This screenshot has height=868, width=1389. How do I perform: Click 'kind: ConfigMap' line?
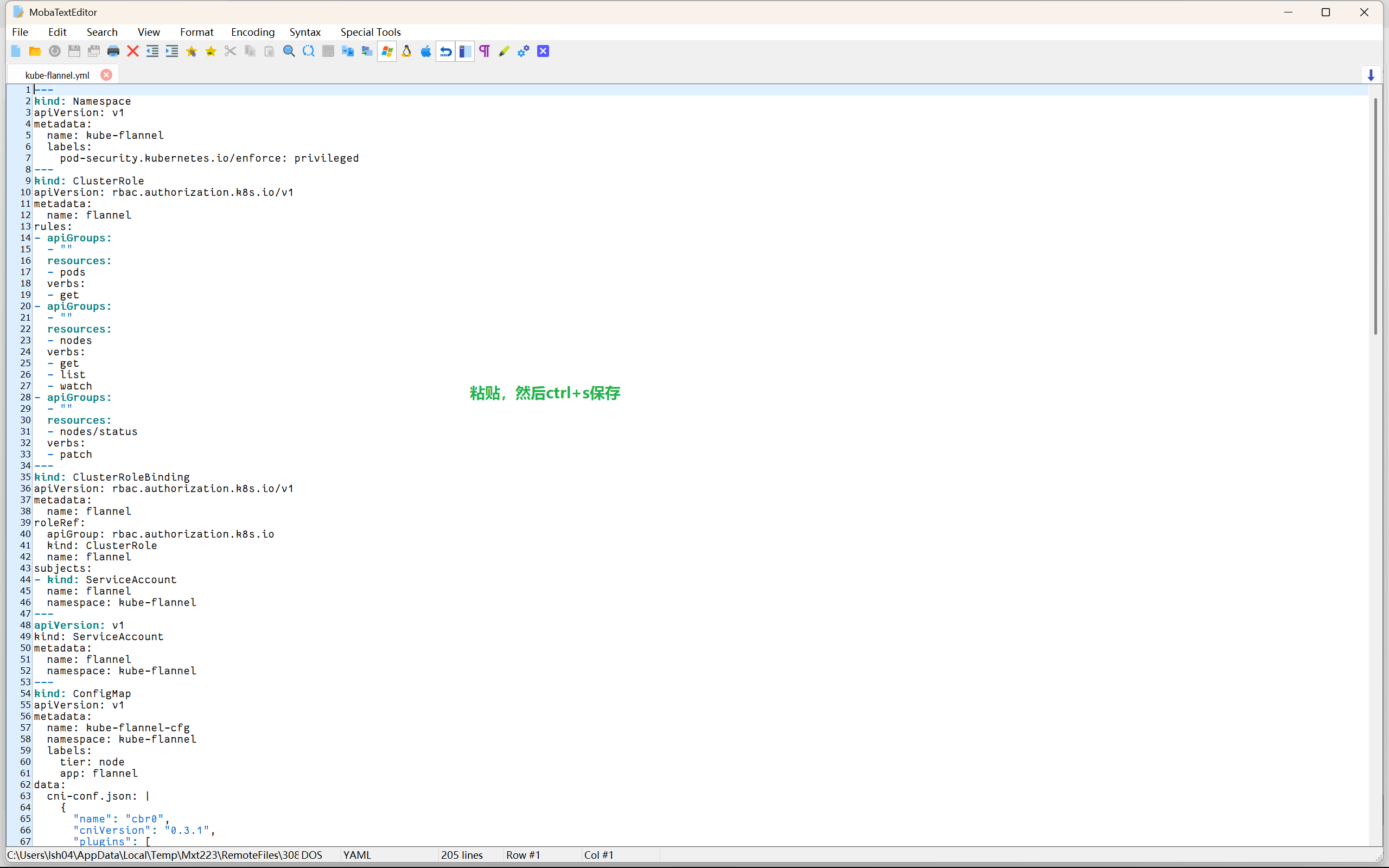tap(82, 693)
